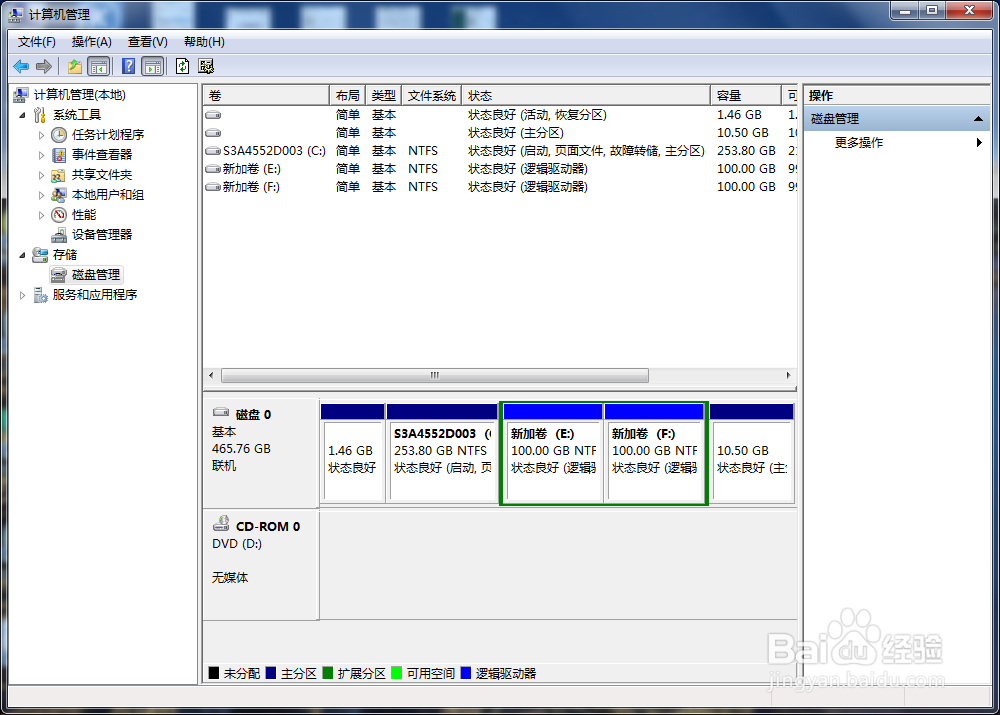
Task: Click the Forward arrow toolbar icon
Action: tap(44, 66)
